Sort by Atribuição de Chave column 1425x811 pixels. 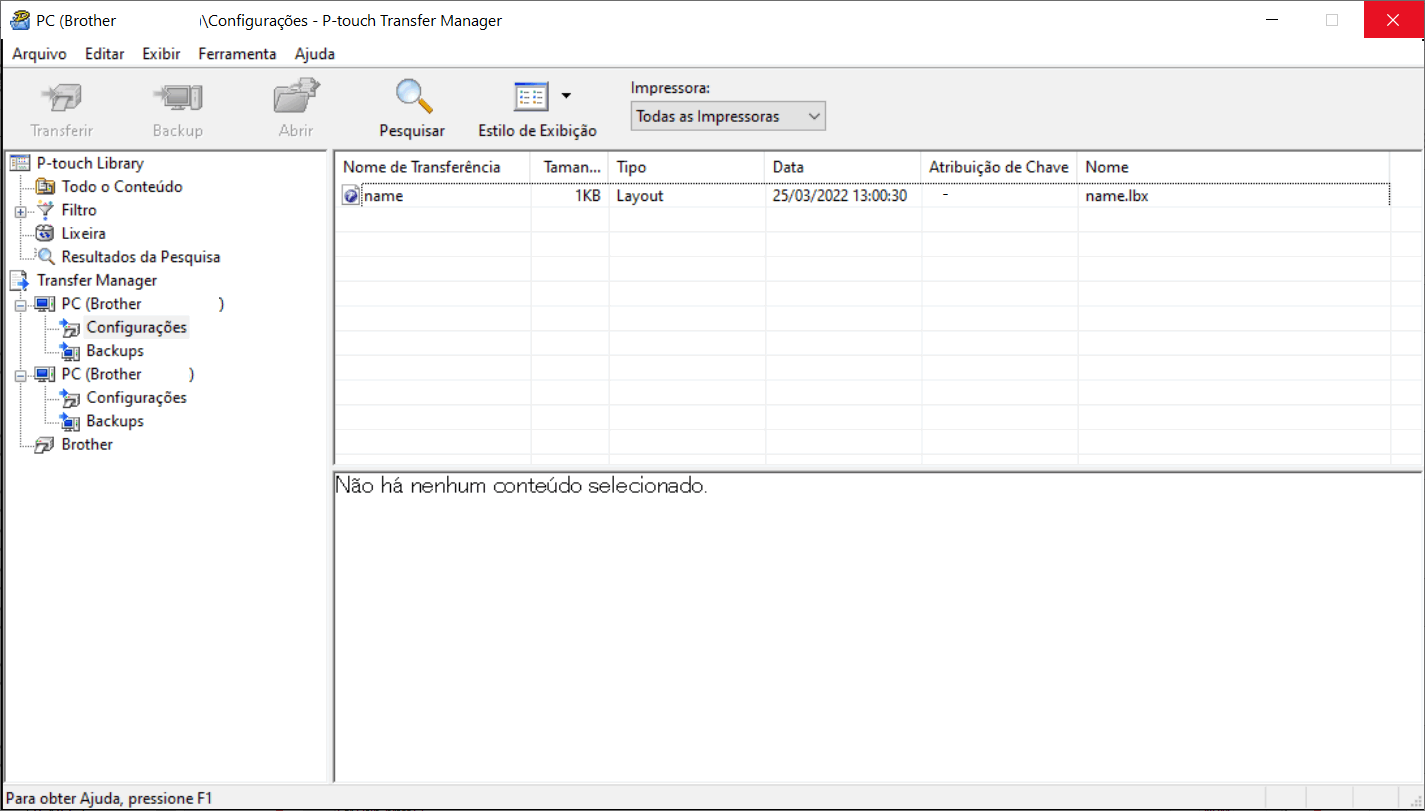coord(999,167)
